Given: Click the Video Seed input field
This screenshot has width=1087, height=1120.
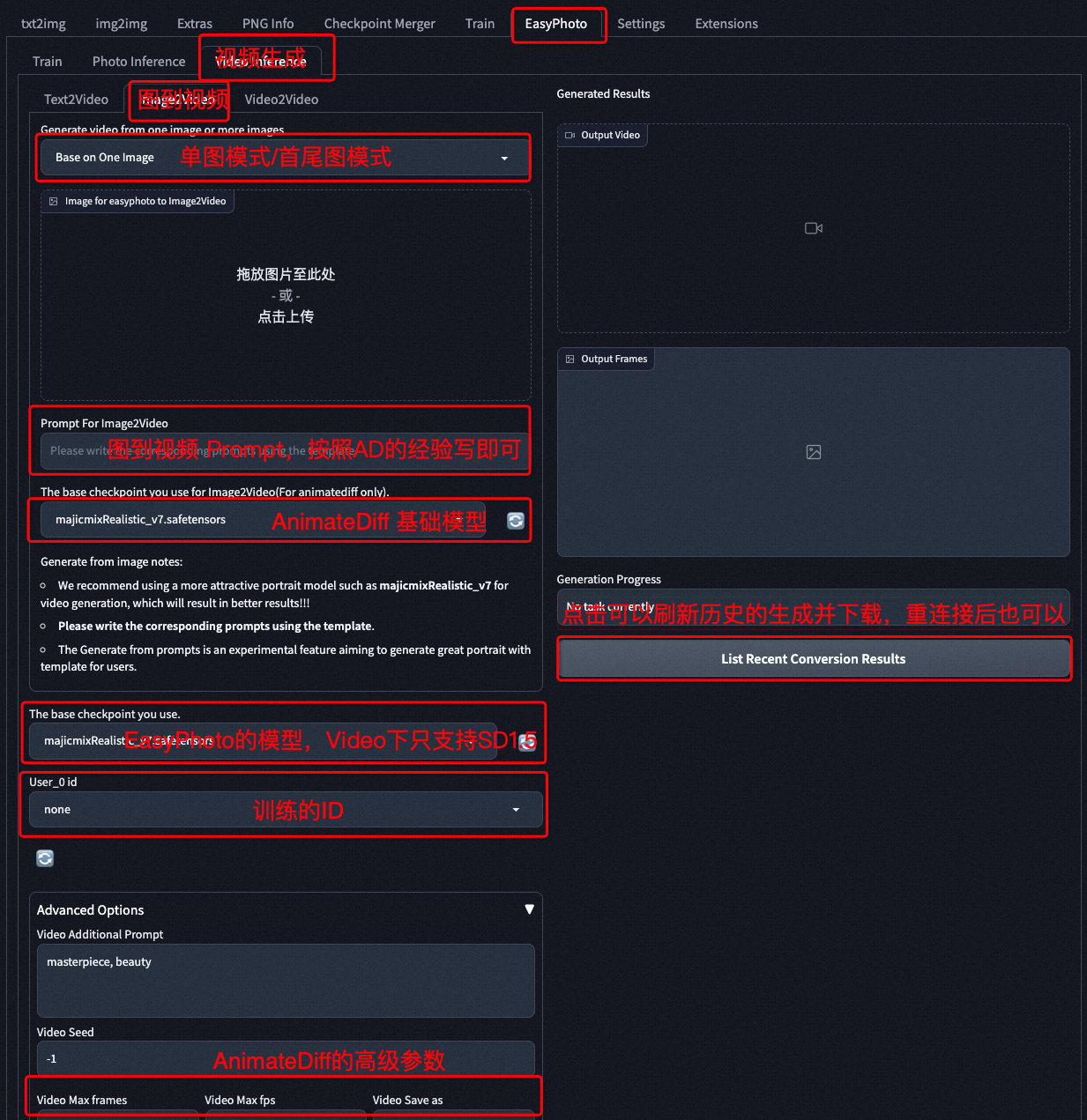Looking at the screenshot, I should (285, 1058).
